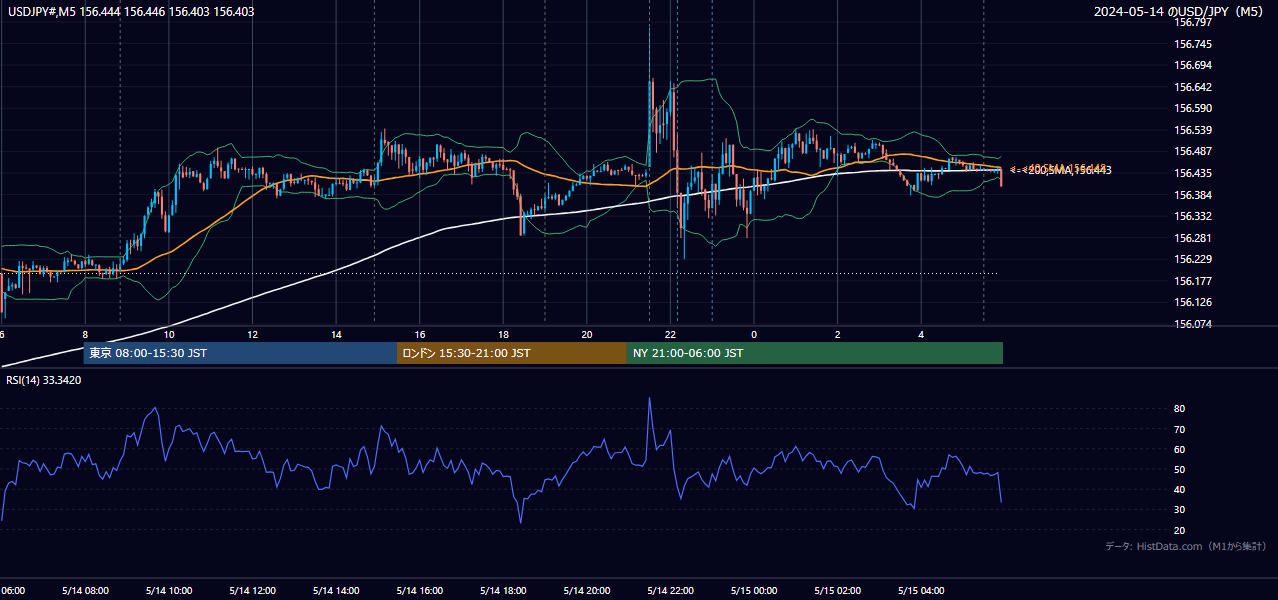
Task: Click the 5/14 22:00 date axis label
Action: point(671,590)
